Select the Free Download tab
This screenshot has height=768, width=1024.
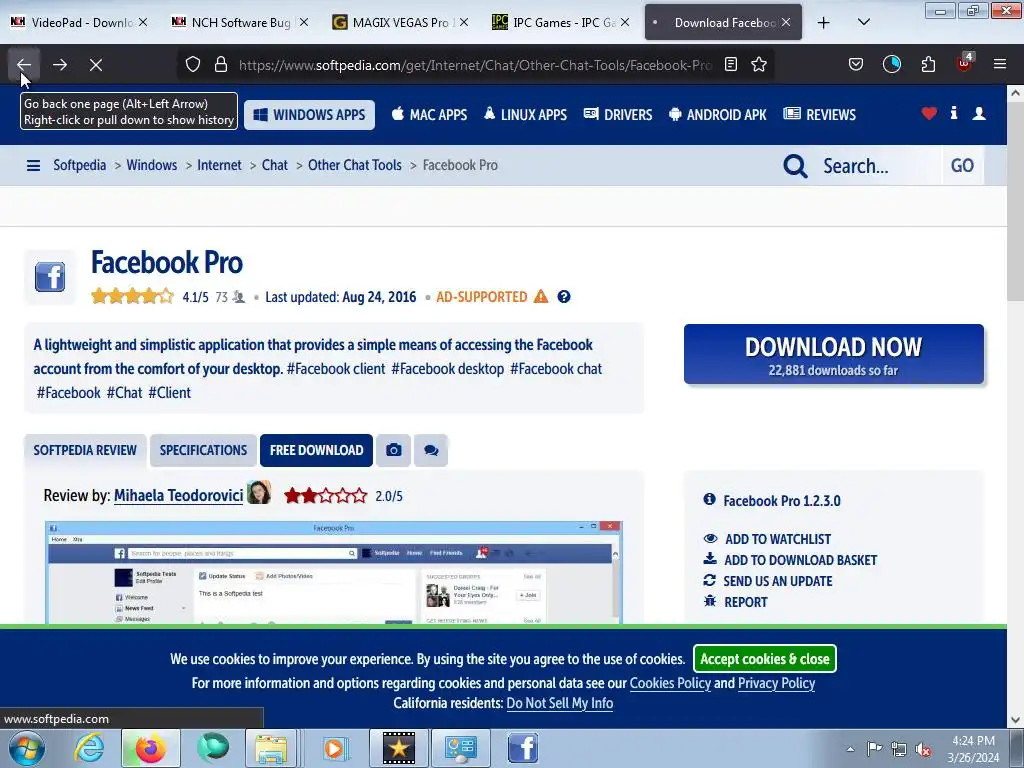click(x=316, y=451)
